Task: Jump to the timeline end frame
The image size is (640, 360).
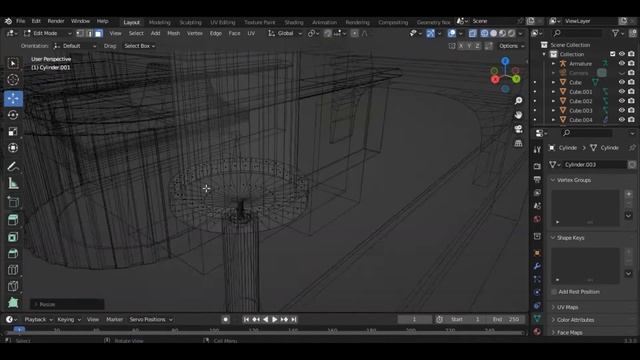Action: coord(294,320)
